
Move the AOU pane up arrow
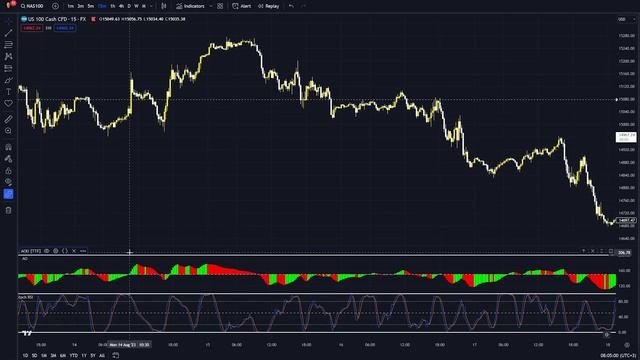click(x=584, y=251)
